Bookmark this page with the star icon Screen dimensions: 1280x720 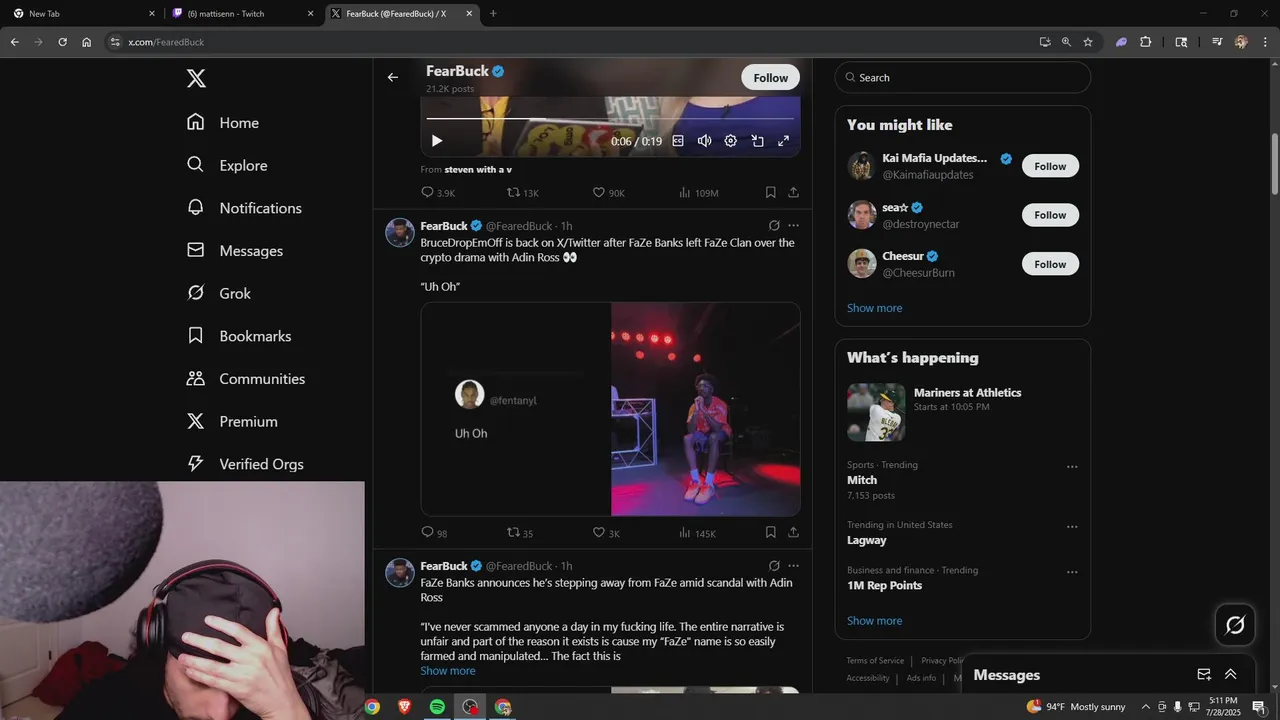(x=1088, y=42)
